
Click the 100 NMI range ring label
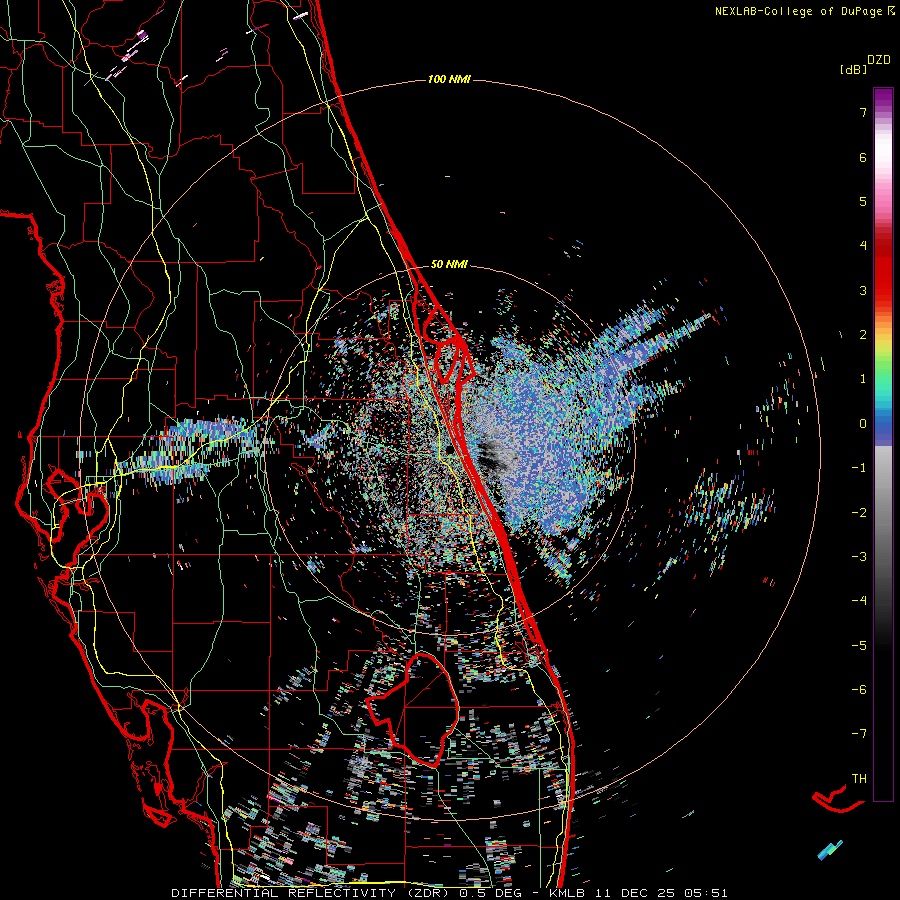point(449,79)
